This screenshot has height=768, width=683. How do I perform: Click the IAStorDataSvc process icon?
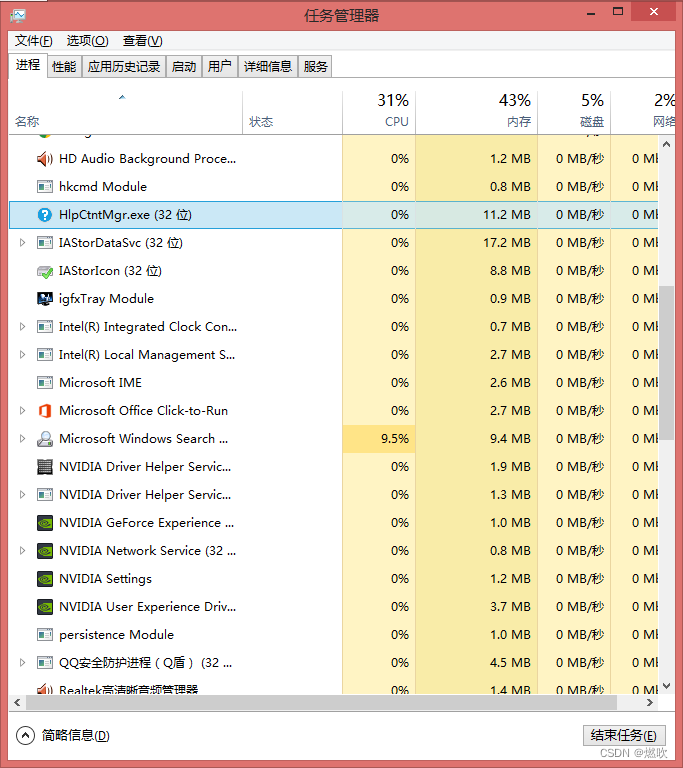pos(45,242)
